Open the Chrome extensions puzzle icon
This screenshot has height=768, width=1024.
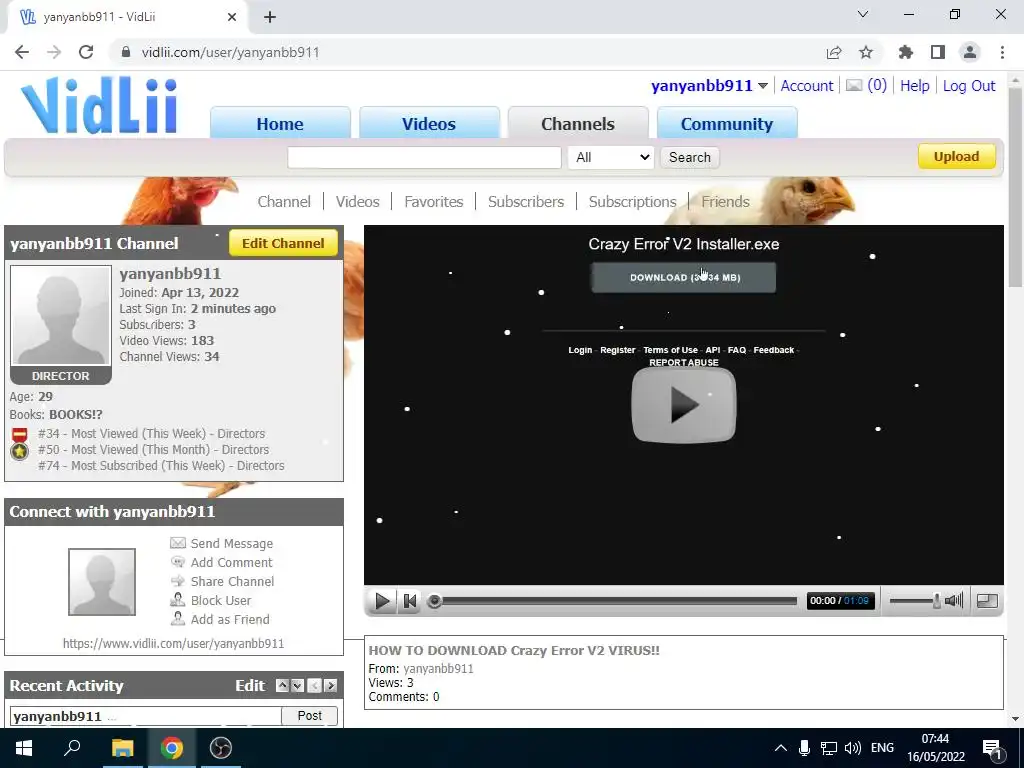click(x=906, y=52)
